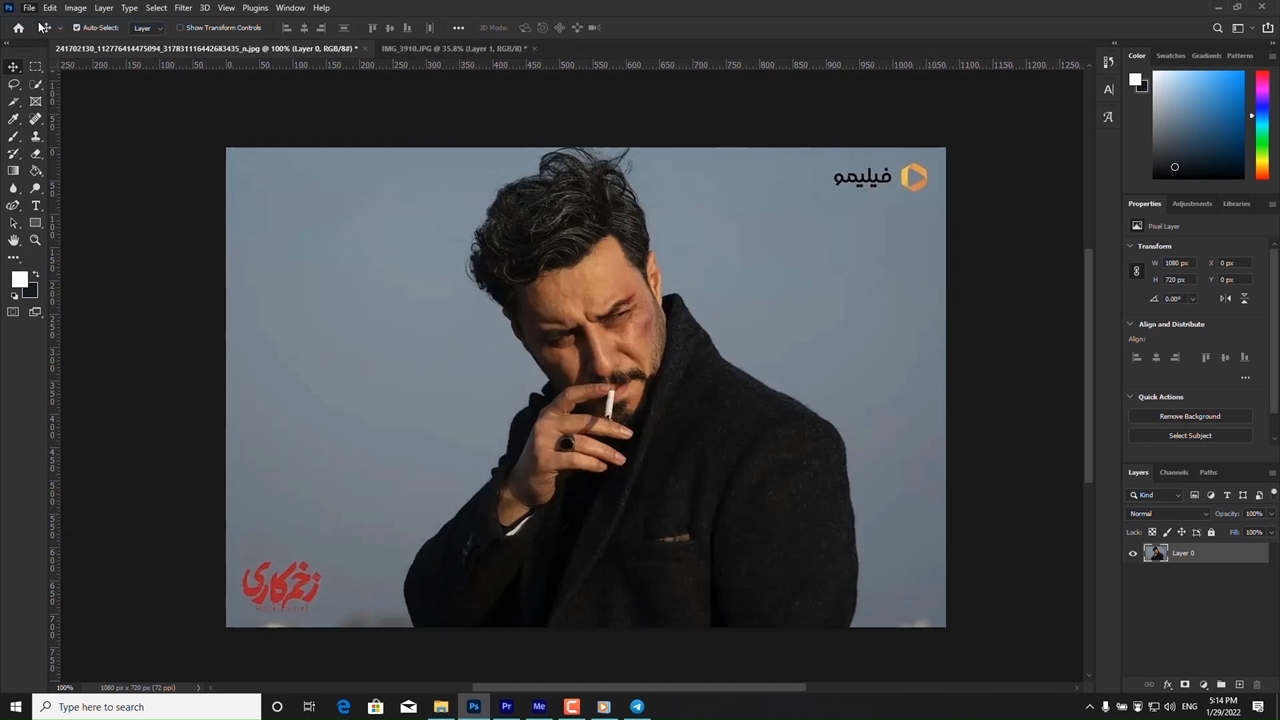The height and width of the screenshot is (720, 1280).
Task: Click the foreground color swatch
Action: click(19, 280)
